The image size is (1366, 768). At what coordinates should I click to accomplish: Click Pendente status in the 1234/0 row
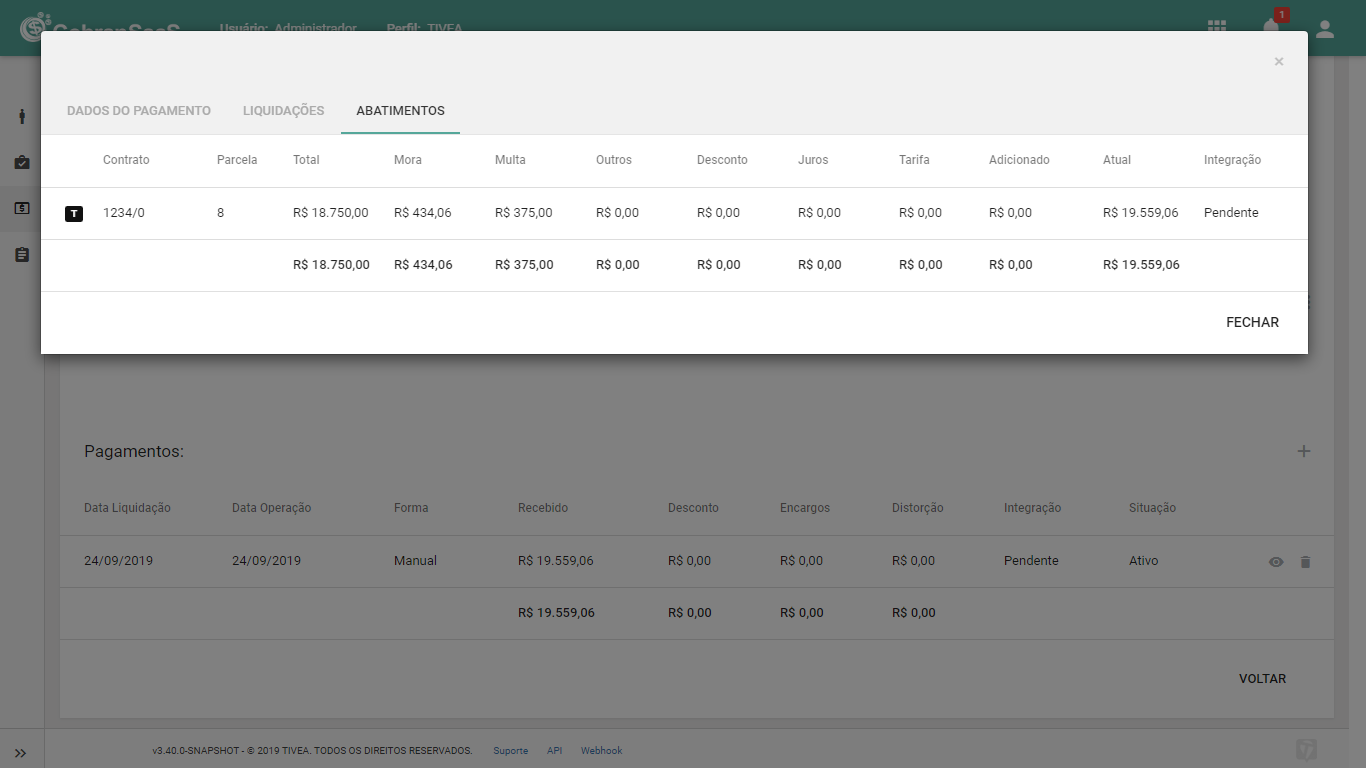(1231, 213)
